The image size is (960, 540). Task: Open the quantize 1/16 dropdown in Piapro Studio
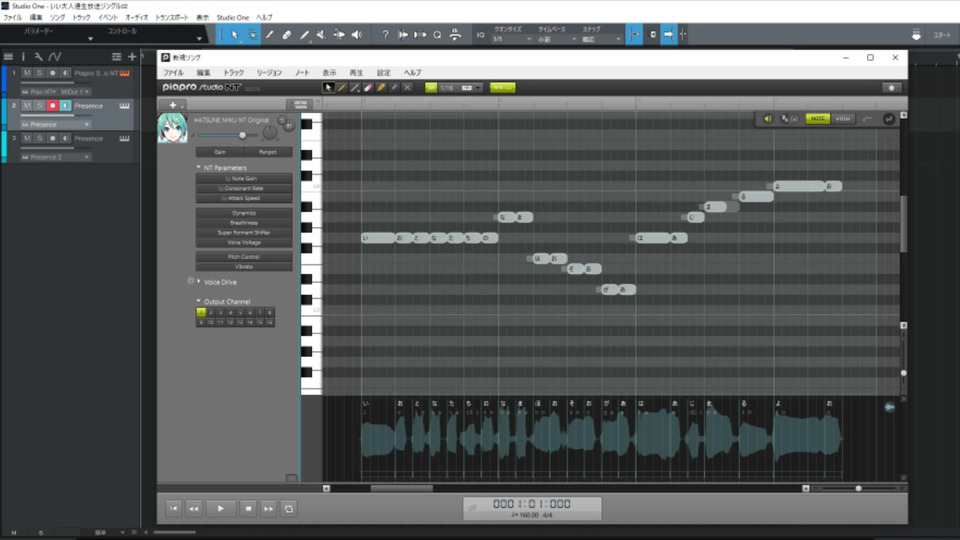coord(460,88)
